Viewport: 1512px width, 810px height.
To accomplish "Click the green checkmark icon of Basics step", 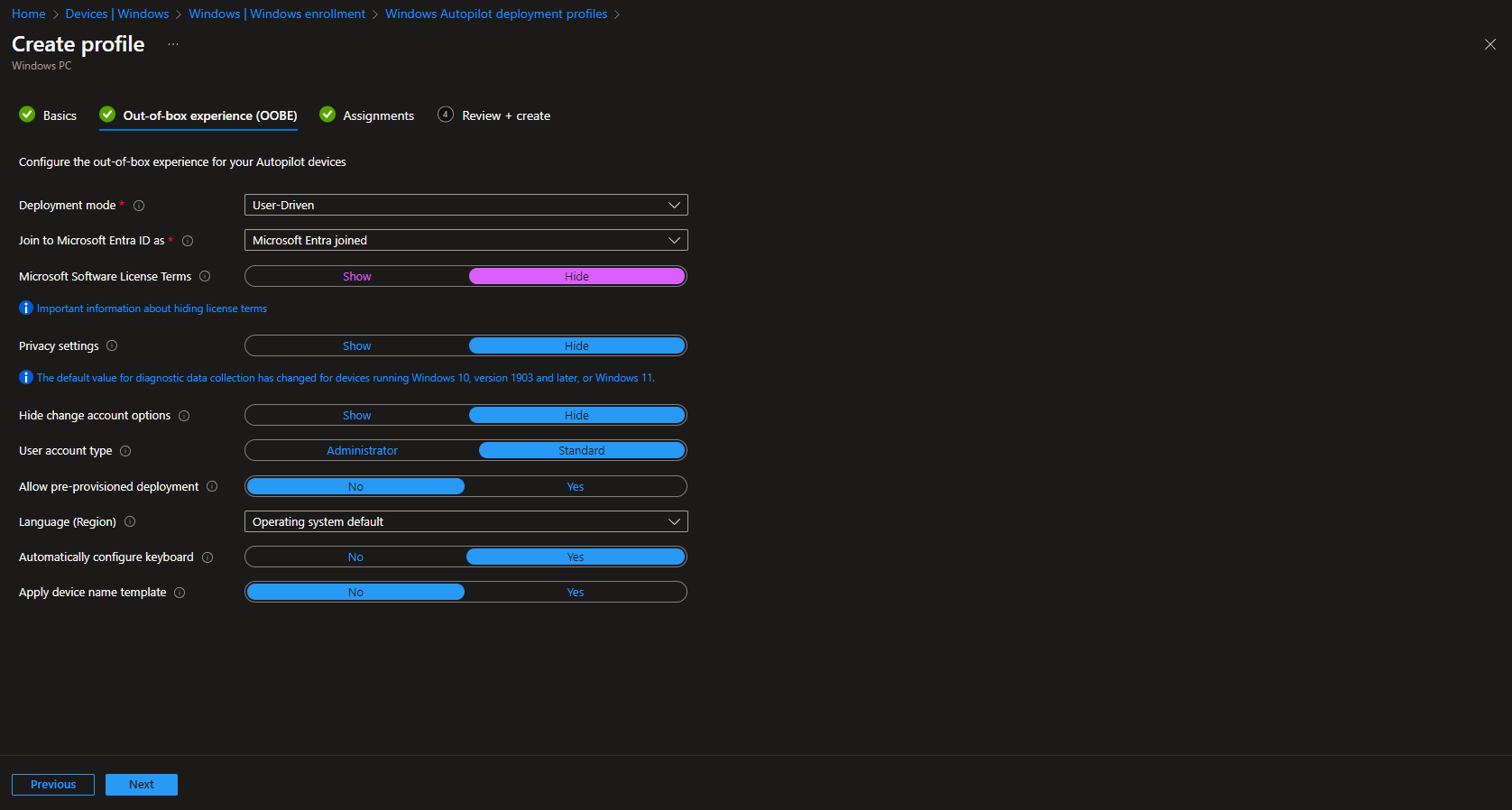I will [x=27, y=114].
